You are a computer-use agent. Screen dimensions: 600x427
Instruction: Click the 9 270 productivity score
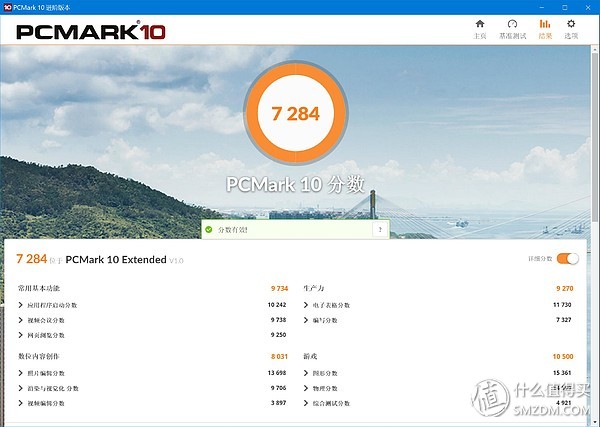(x=565, y=288)
